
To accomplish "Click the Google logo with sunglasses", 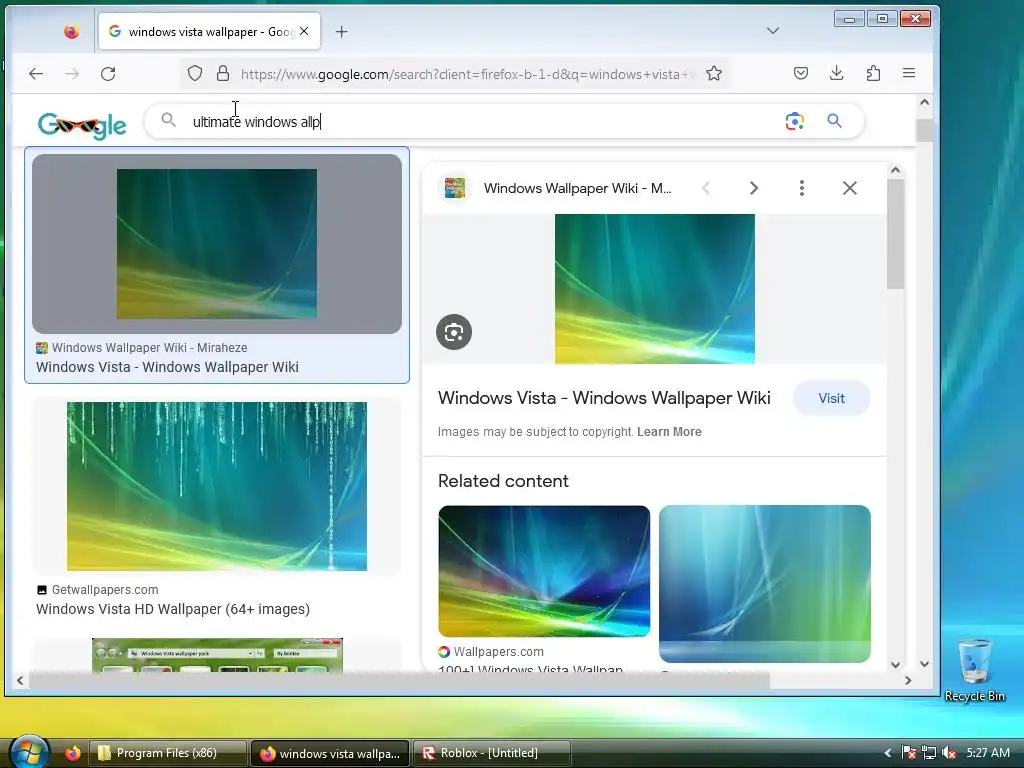I will click(82, 124).
